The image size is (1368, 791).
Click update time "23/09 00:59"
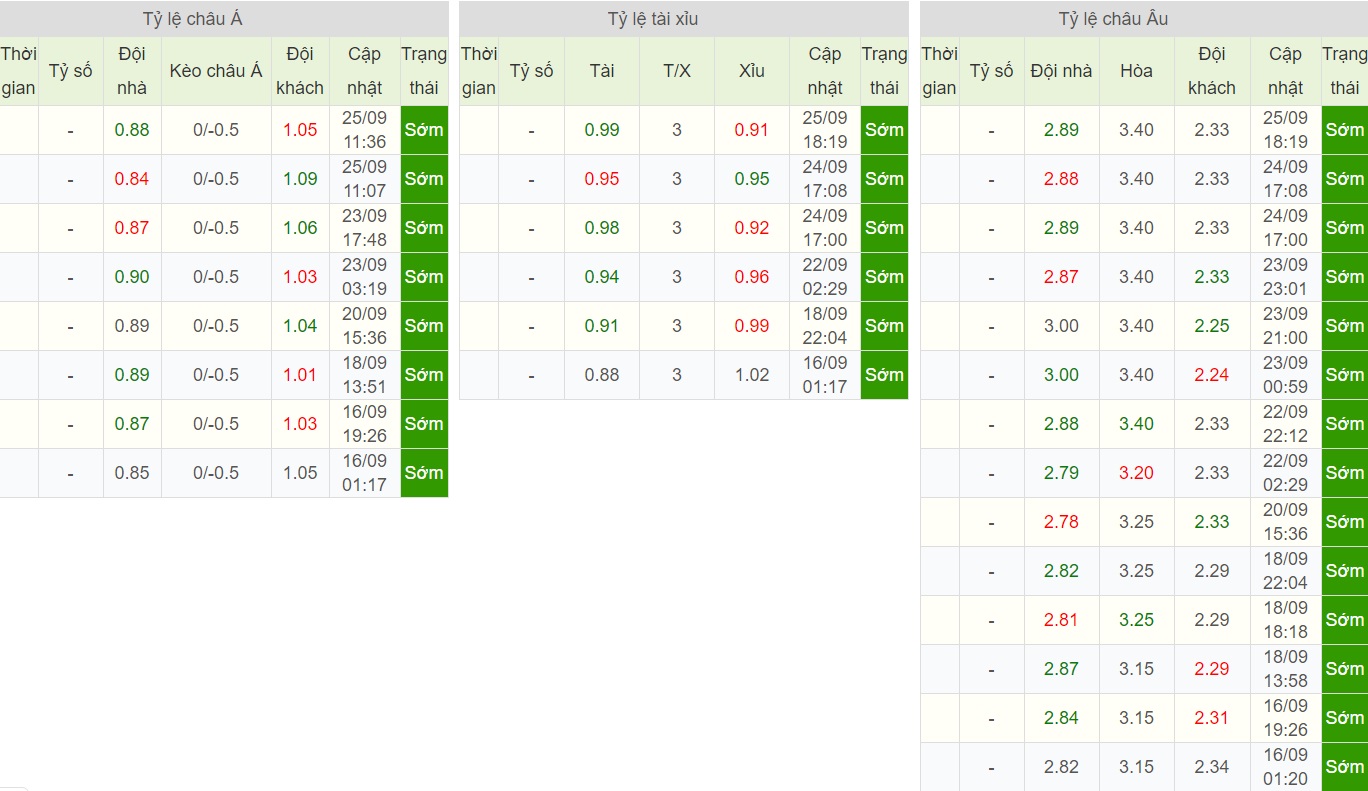[1285, 375]
